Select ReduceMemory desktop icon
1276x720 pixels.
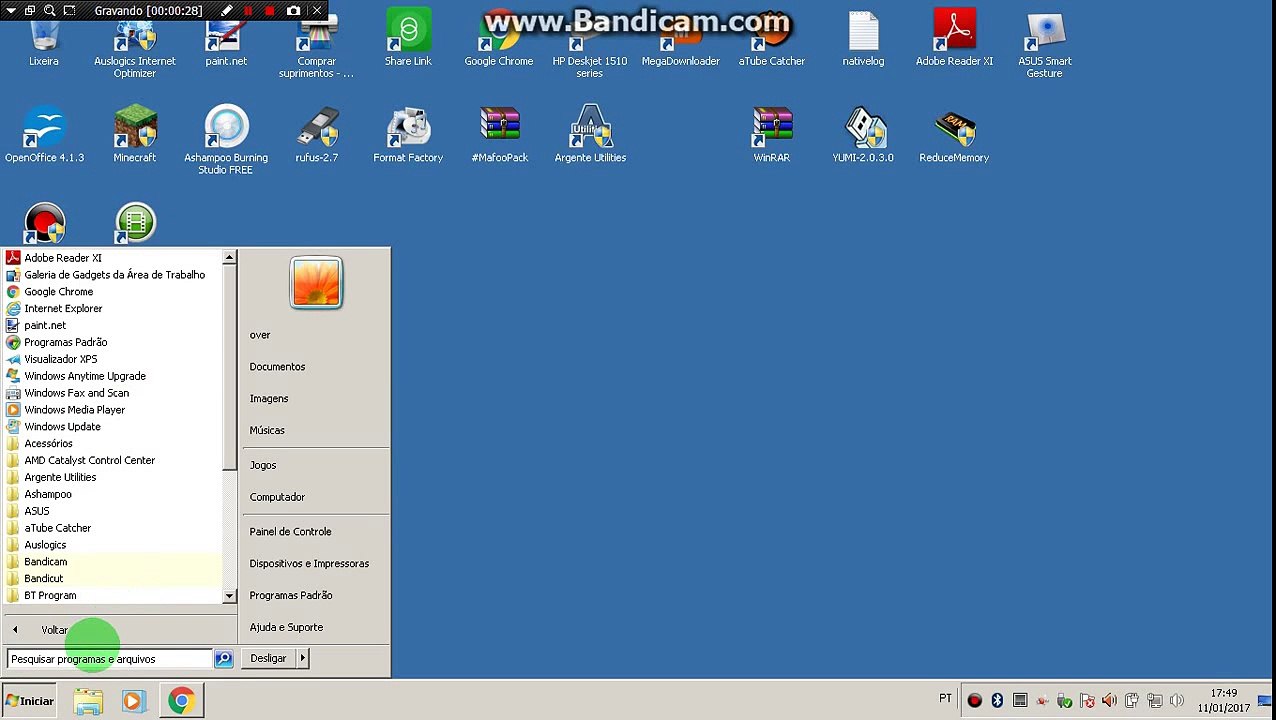point(954,134)
